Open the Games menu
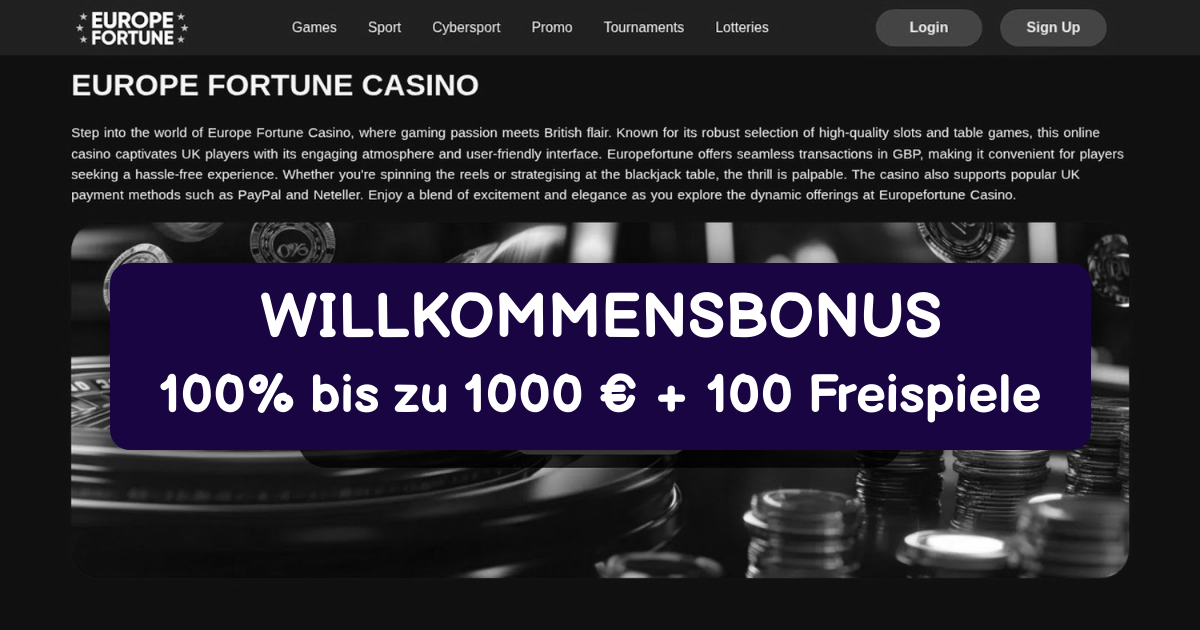The width and height of the screenshot is (1200, 630). click(x=314, y=28)
